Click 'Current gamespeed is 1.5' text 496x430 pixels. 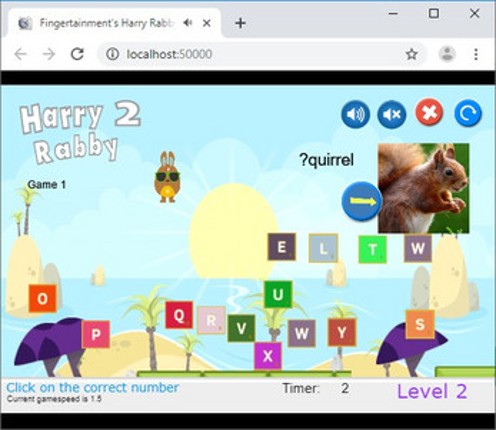(54, 399)
